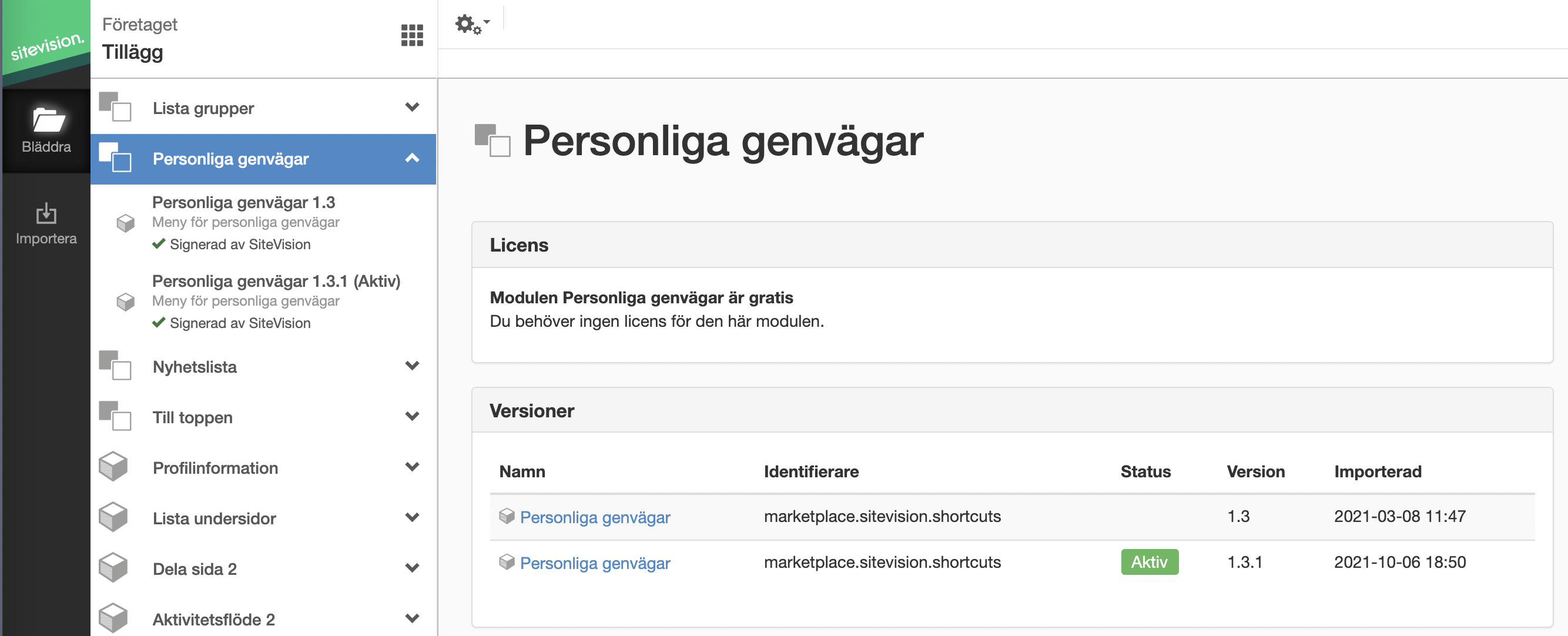The height and width of the screenshot is (636, 1568).
Task: Select Dela sida 2 in the add-on list
Action: point(263,569)
